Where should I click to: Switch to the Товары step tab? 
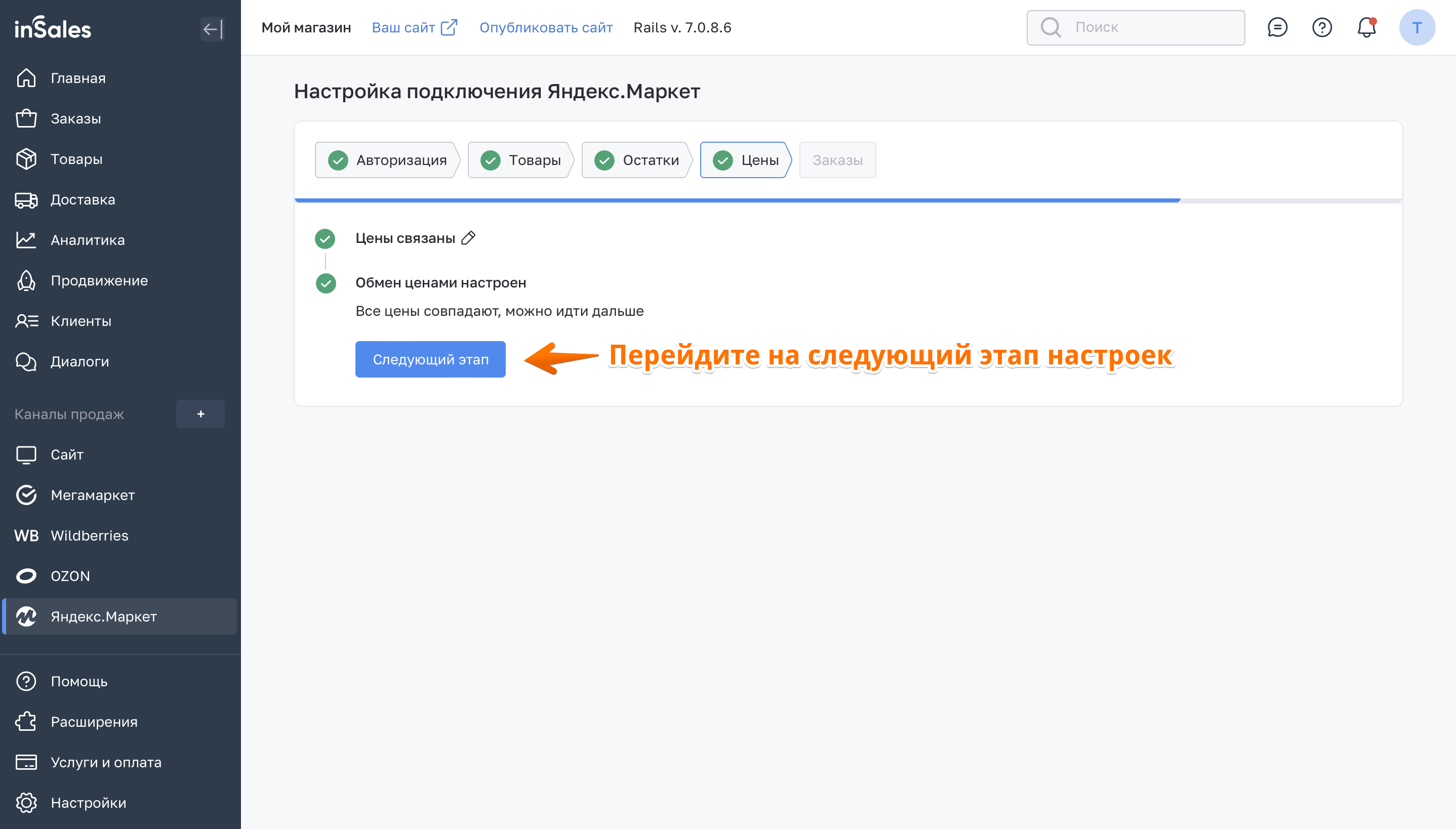click(520, 160)
